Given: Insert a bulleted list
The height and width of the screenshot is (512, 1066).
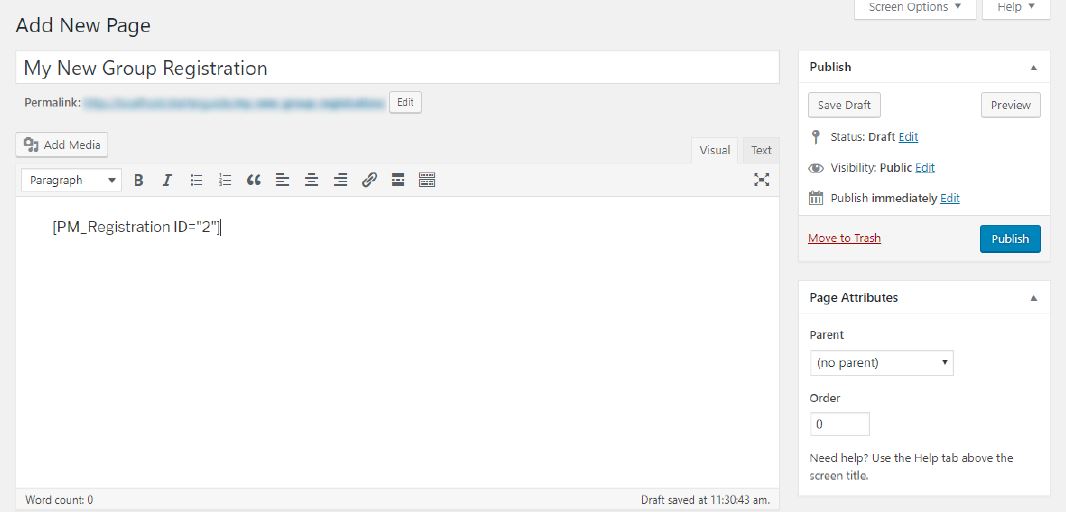Looking at the screenshot, I should [196, 180].
